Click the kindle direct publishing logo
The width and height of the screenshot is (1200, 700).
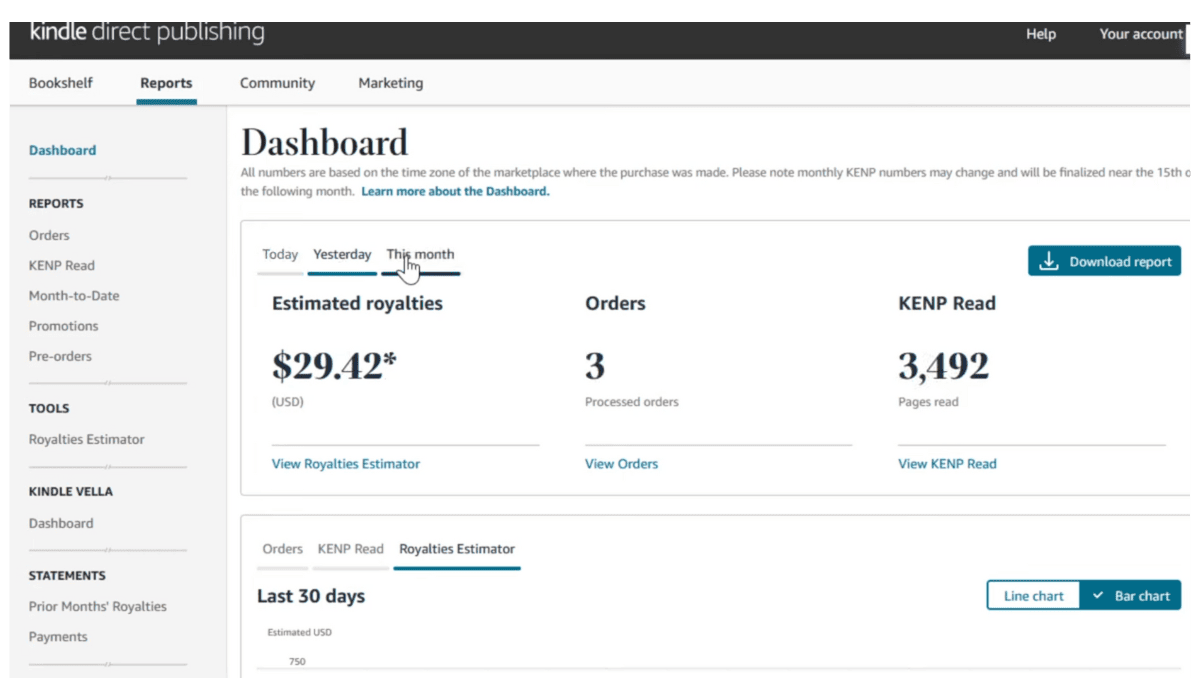coord(147,32)
